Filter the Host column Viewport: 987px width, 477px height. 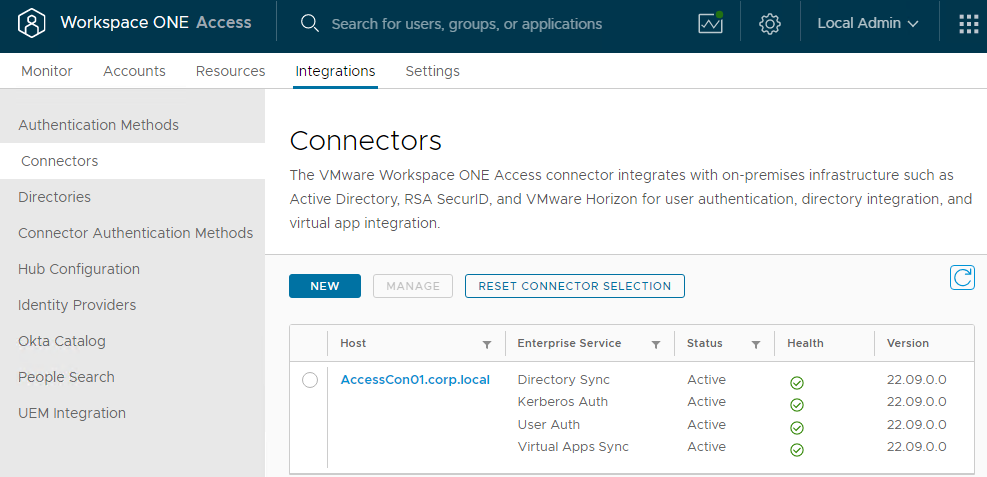tap(487, 344)
